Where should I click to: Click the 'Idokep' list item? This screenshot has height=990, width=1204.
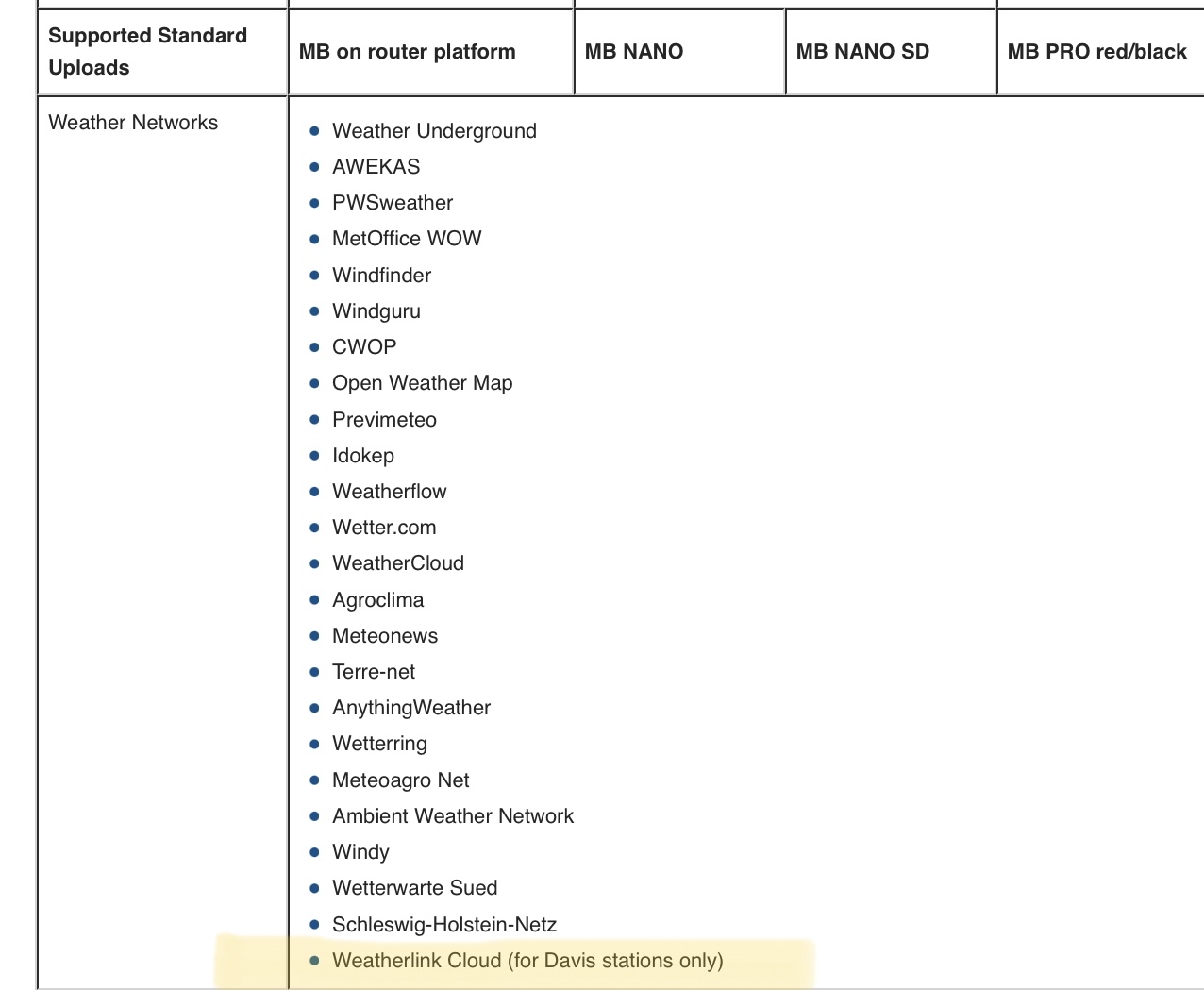pos(363,456)
